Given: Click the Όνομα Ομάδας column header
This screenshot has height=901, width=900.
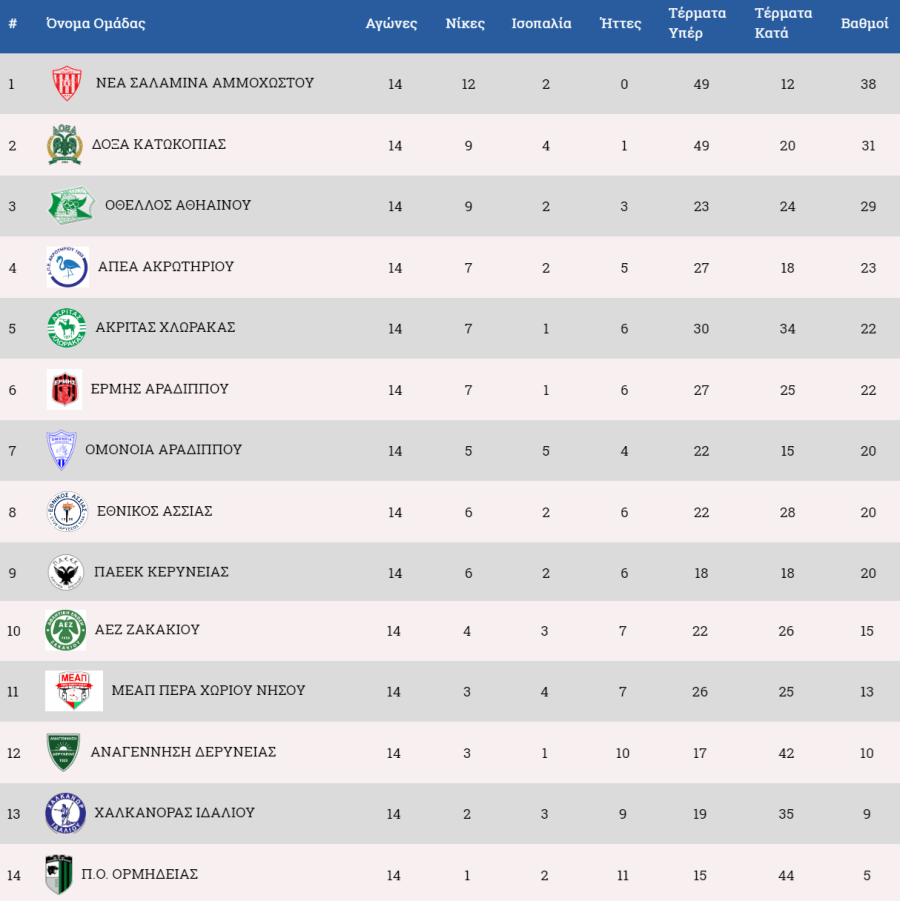Looking at the screenshot, I should [x=95, y=24].
